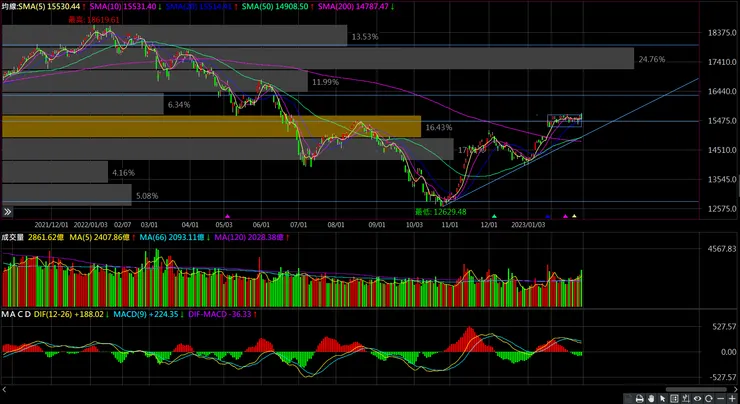Click the -527.57 MACD axis value
740x404 pixels.
723,377
